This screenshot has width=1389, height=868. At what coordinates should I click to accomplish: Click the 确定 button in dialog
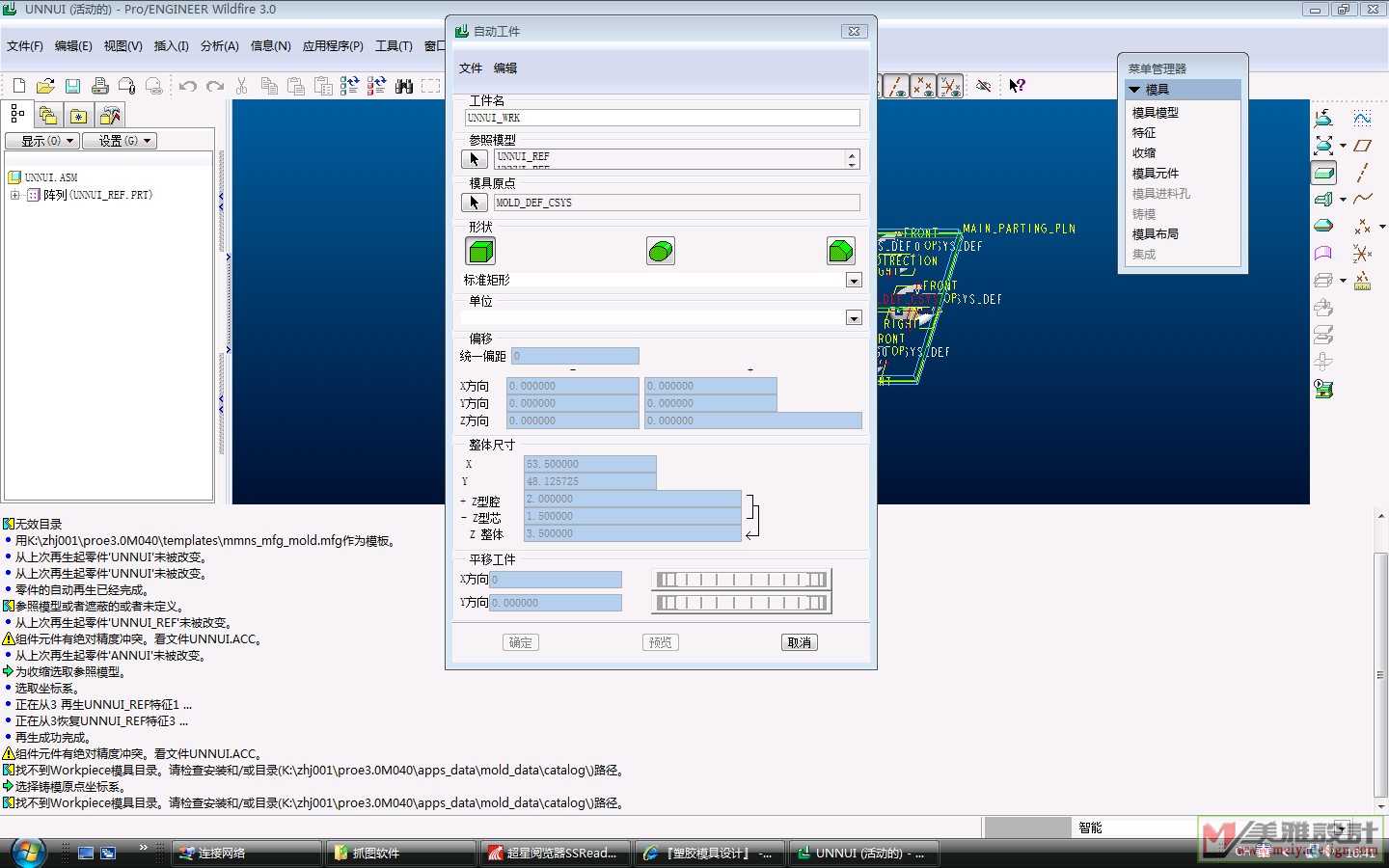click(521, 642)
